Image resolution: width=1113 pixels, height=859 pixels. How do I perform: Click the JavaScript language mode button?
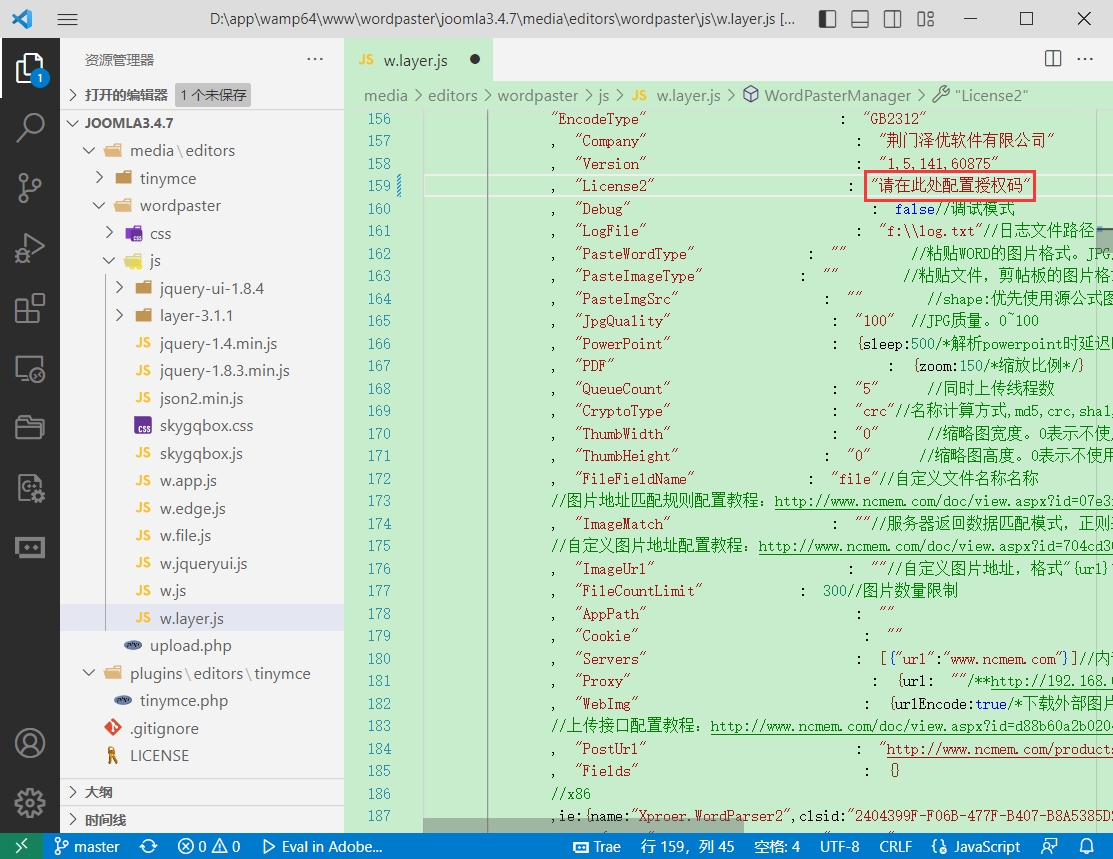point(977,846)
